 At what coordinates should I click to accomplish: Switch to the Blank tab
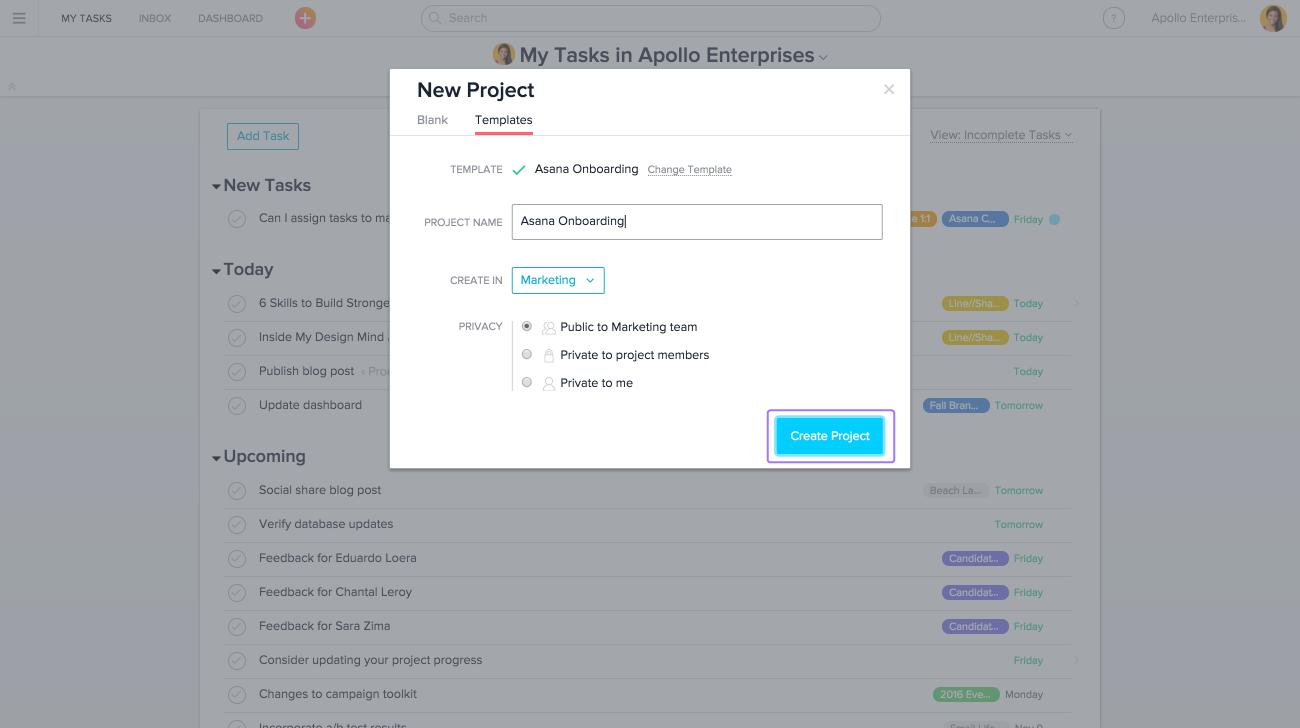(x=432, y=120)
